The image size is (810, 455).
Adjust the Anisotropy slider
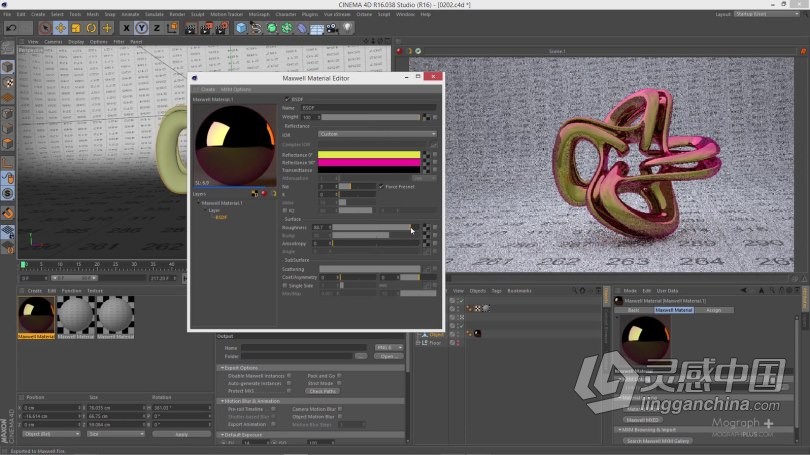(x=376, y=243)
